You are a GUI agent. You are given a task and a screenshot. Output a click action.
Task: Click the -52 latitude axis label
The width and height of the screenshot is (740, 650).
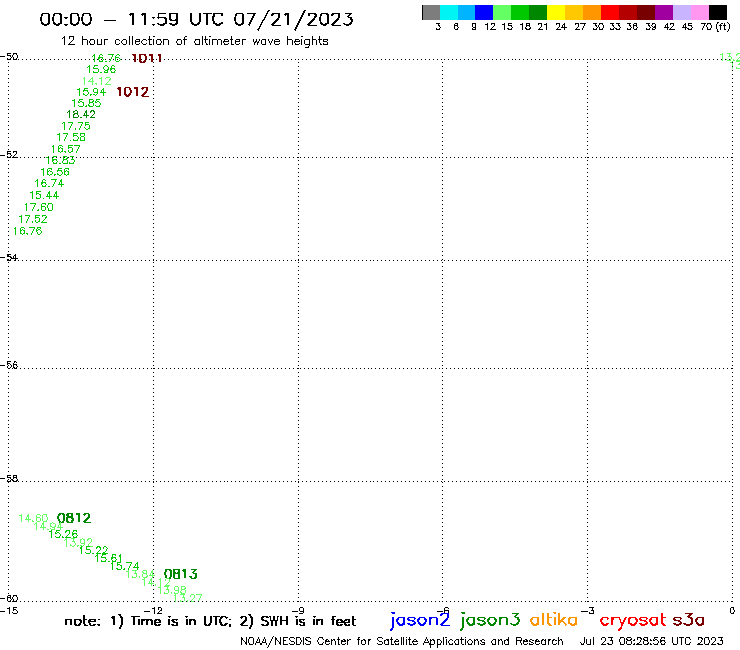(9, 155)
